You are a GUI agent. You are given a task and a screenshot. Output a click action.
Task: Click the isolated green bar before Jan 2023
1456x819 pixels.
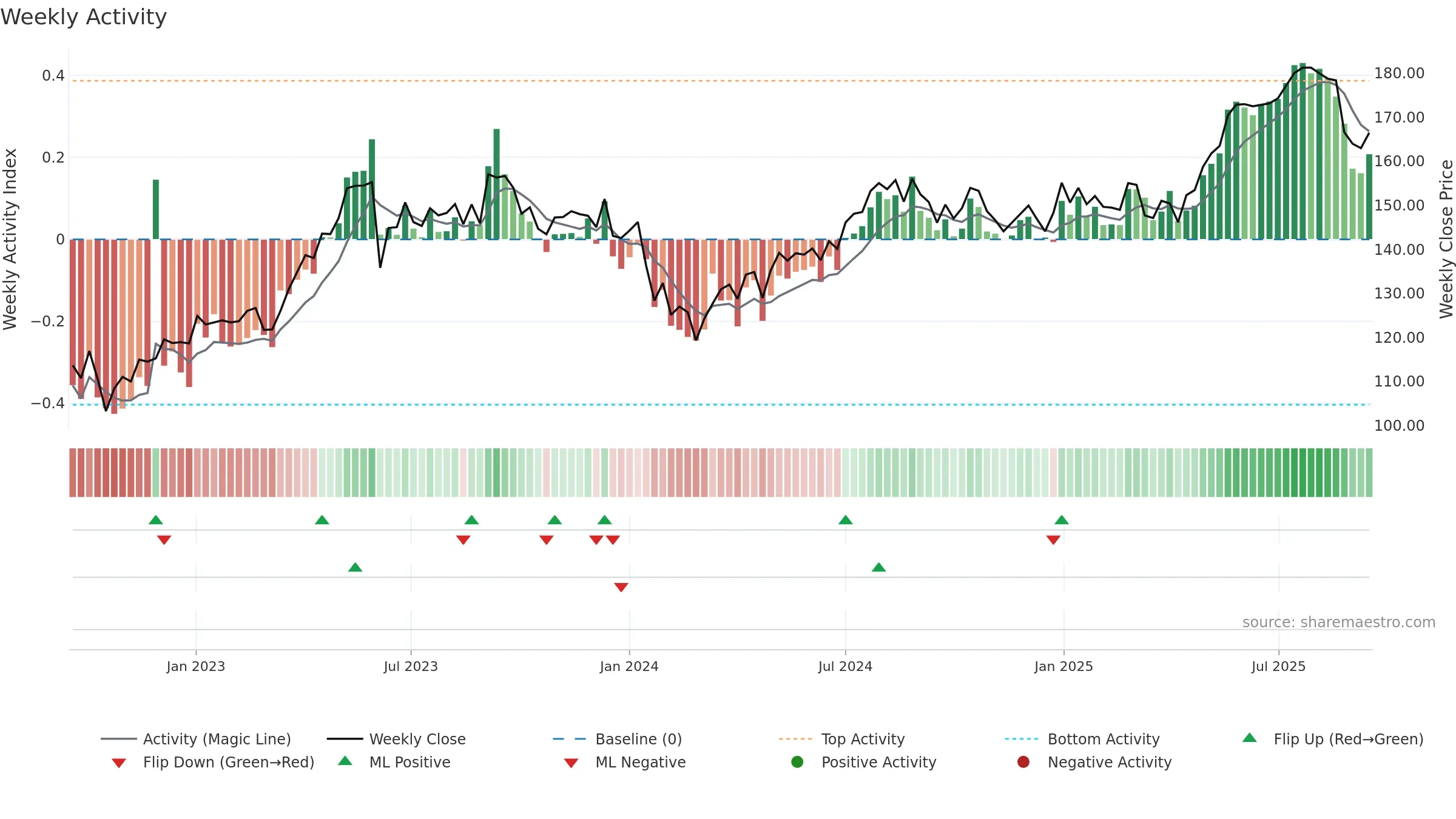point(156,209)
